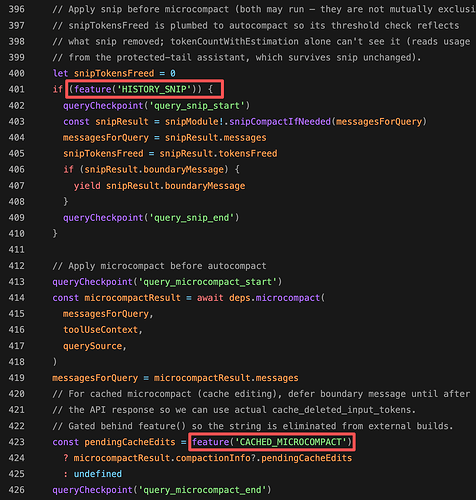Click the querySource argument
Screen dimensions: 476x500
pyautogui.click(x=93, y=346)
